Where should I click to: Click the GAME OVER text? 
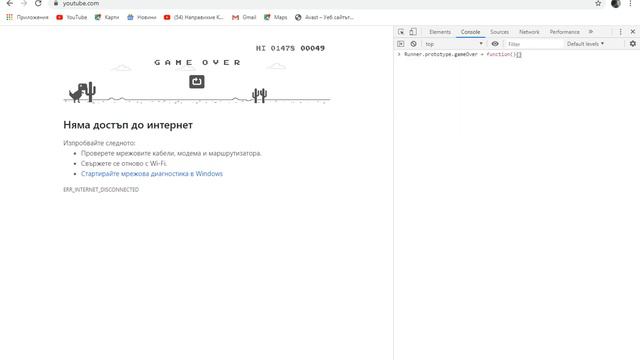coord(198,62)
